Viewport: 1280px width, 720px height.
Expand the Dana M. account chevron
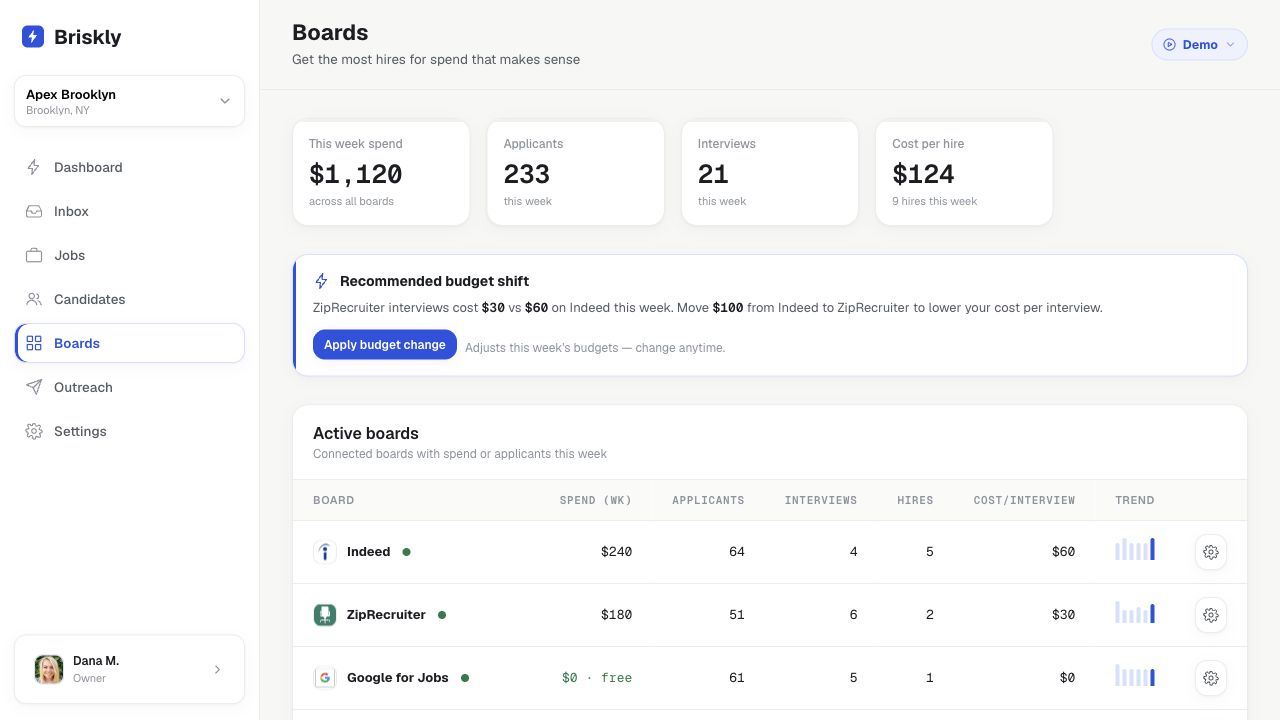pos(217,669)
